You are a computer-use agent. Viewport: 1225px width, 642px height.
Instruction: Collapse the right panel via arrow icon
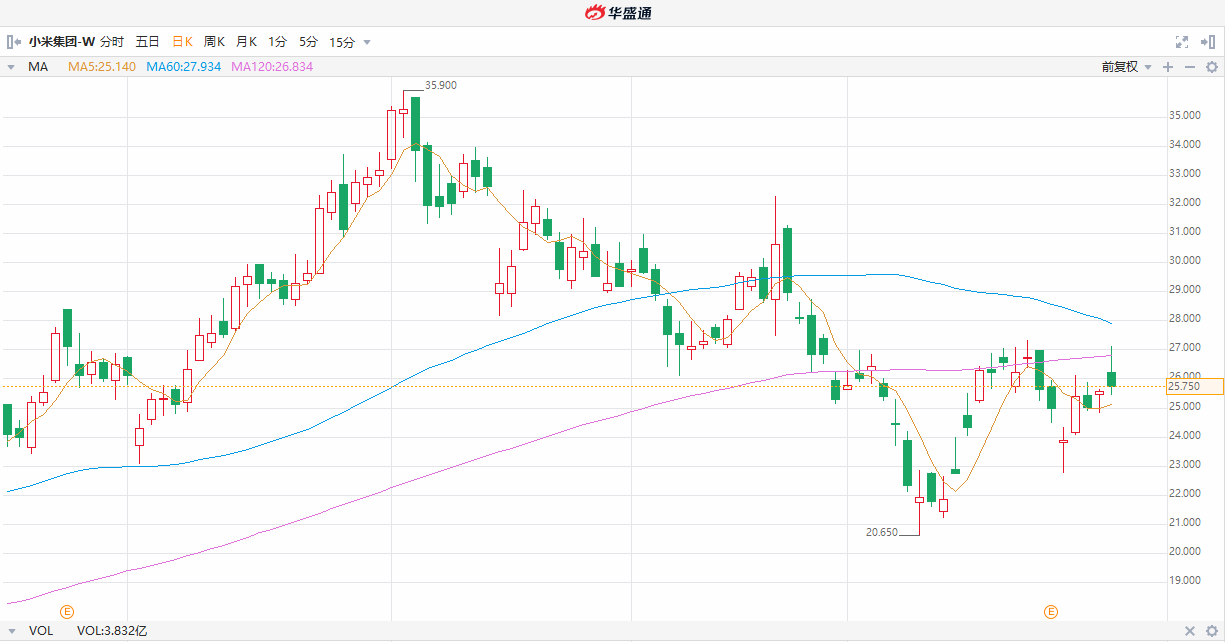click(x=1209, y=42)
